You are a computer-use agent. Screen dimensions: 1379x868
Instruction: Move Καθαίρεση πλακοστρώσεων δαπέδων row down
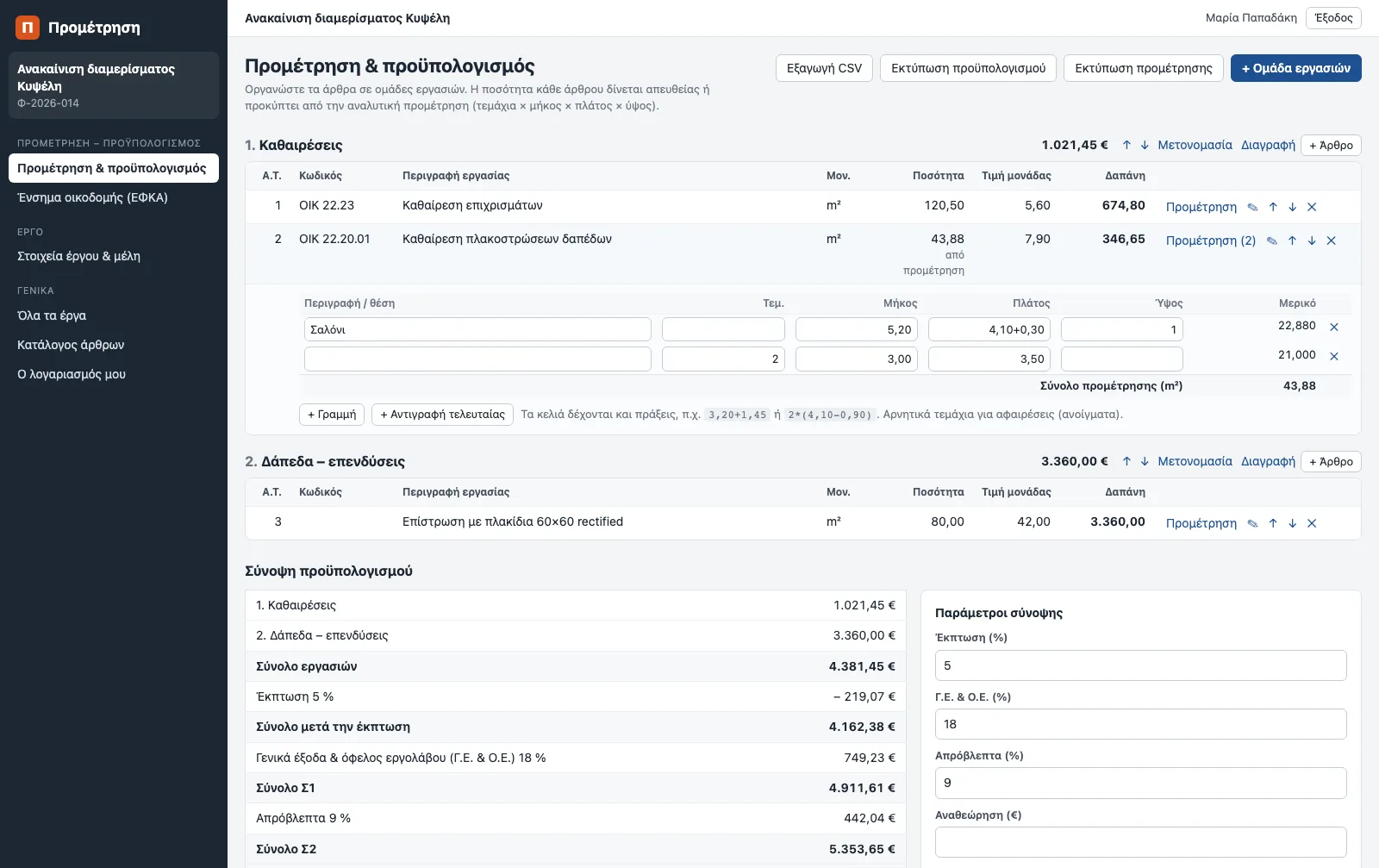coord(1312,240)
